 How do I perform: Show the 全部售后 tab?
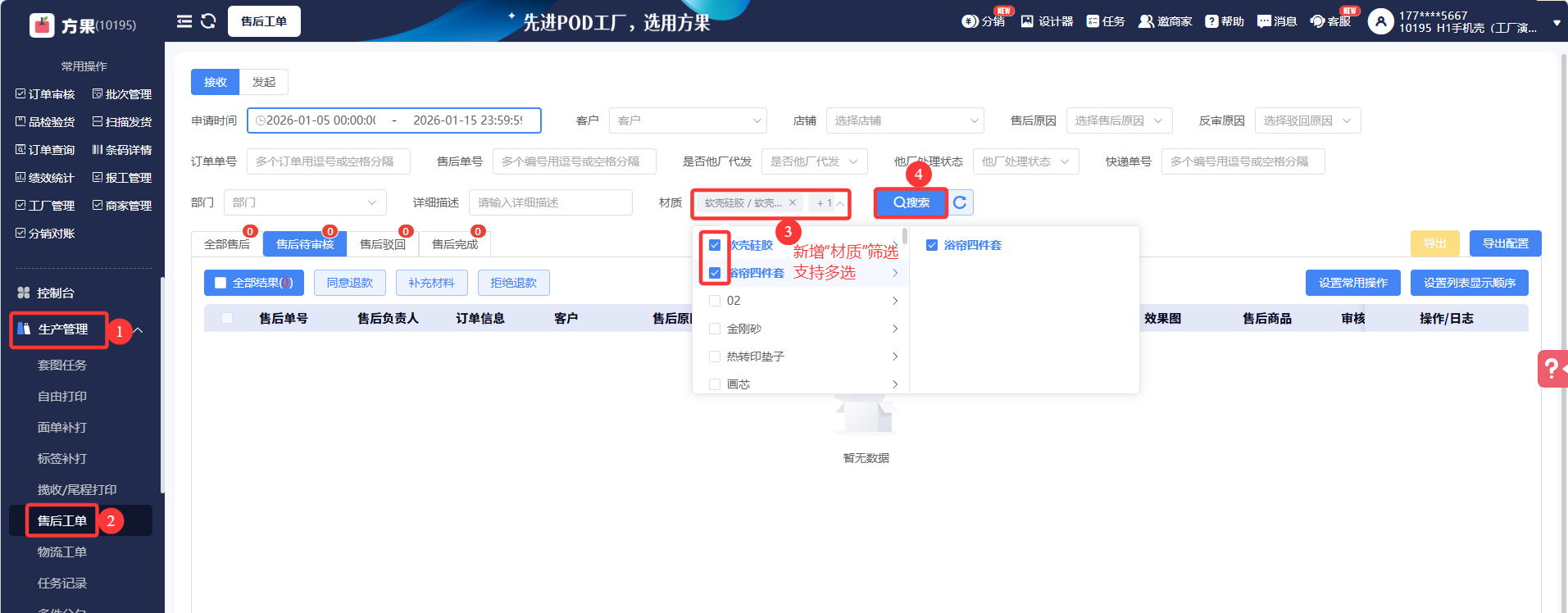[x=227, y=244]
